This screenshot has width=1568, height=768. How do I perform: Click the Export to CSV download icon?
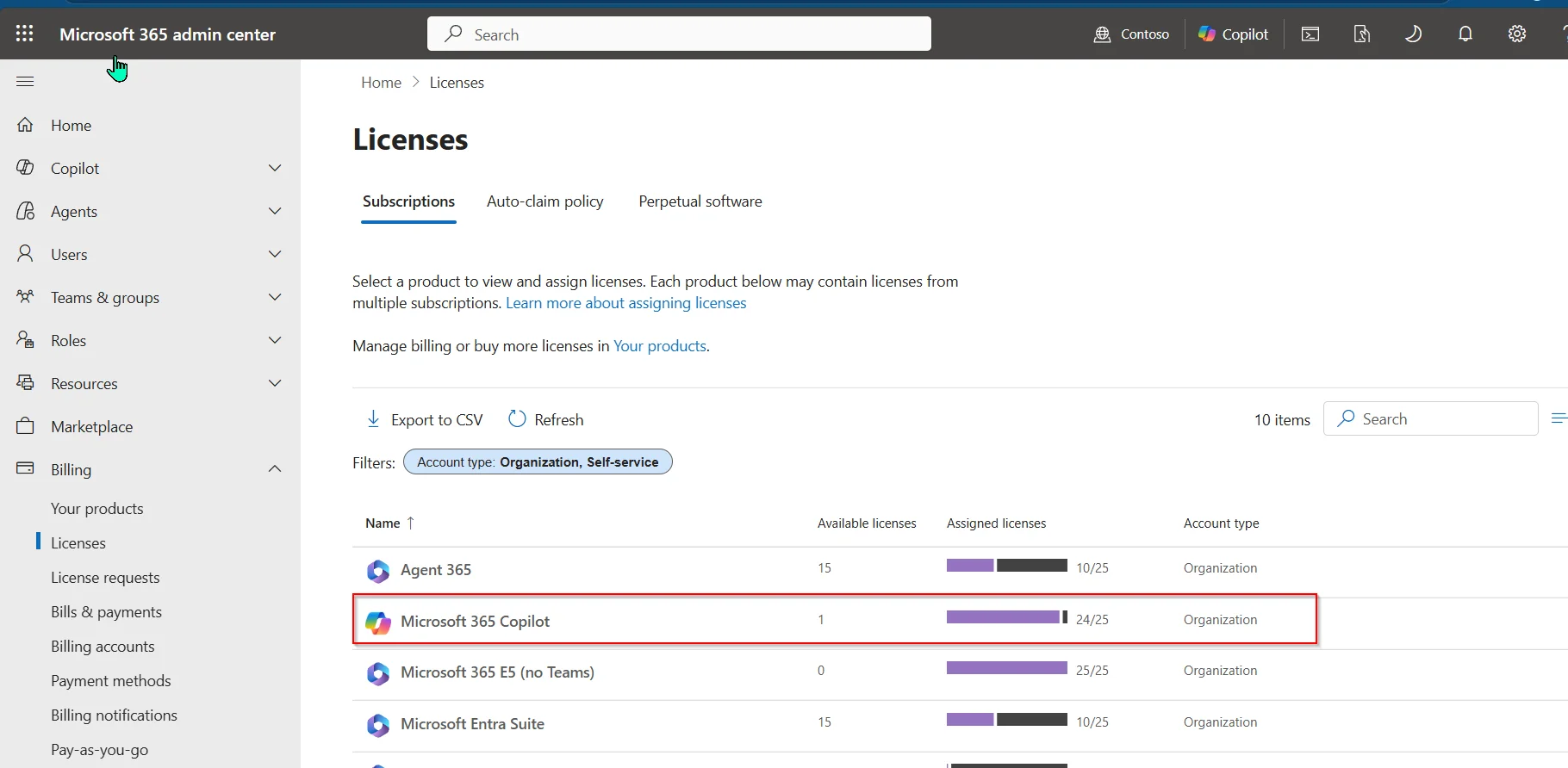pyautogui.click(x=373, y=419)
